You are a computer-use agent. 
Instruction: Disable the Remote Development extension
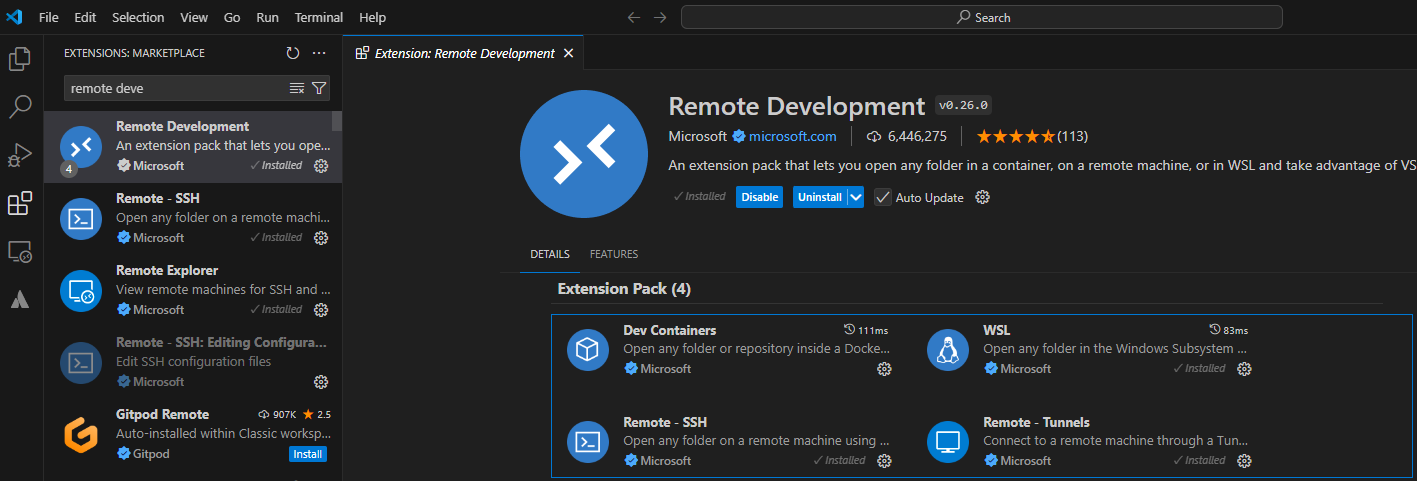[759, 197]
